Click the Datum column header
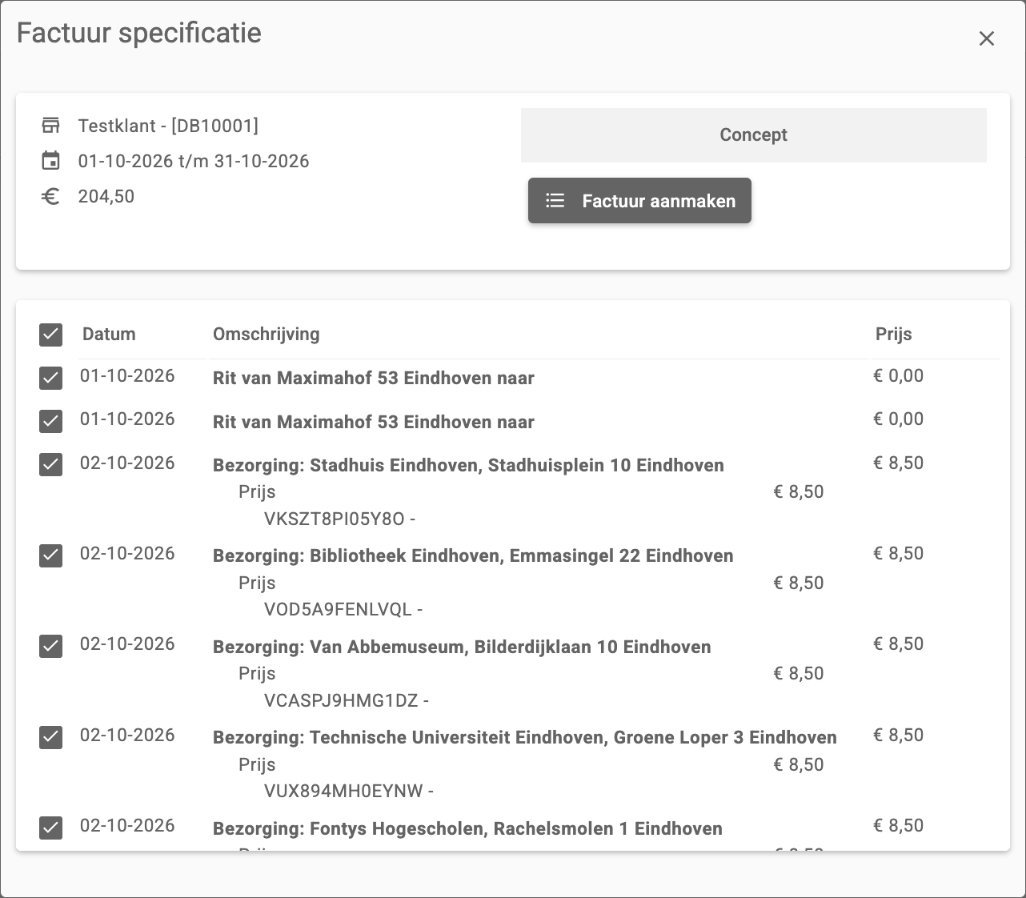Screen dimensions: 1026x898 click(109, 334)
